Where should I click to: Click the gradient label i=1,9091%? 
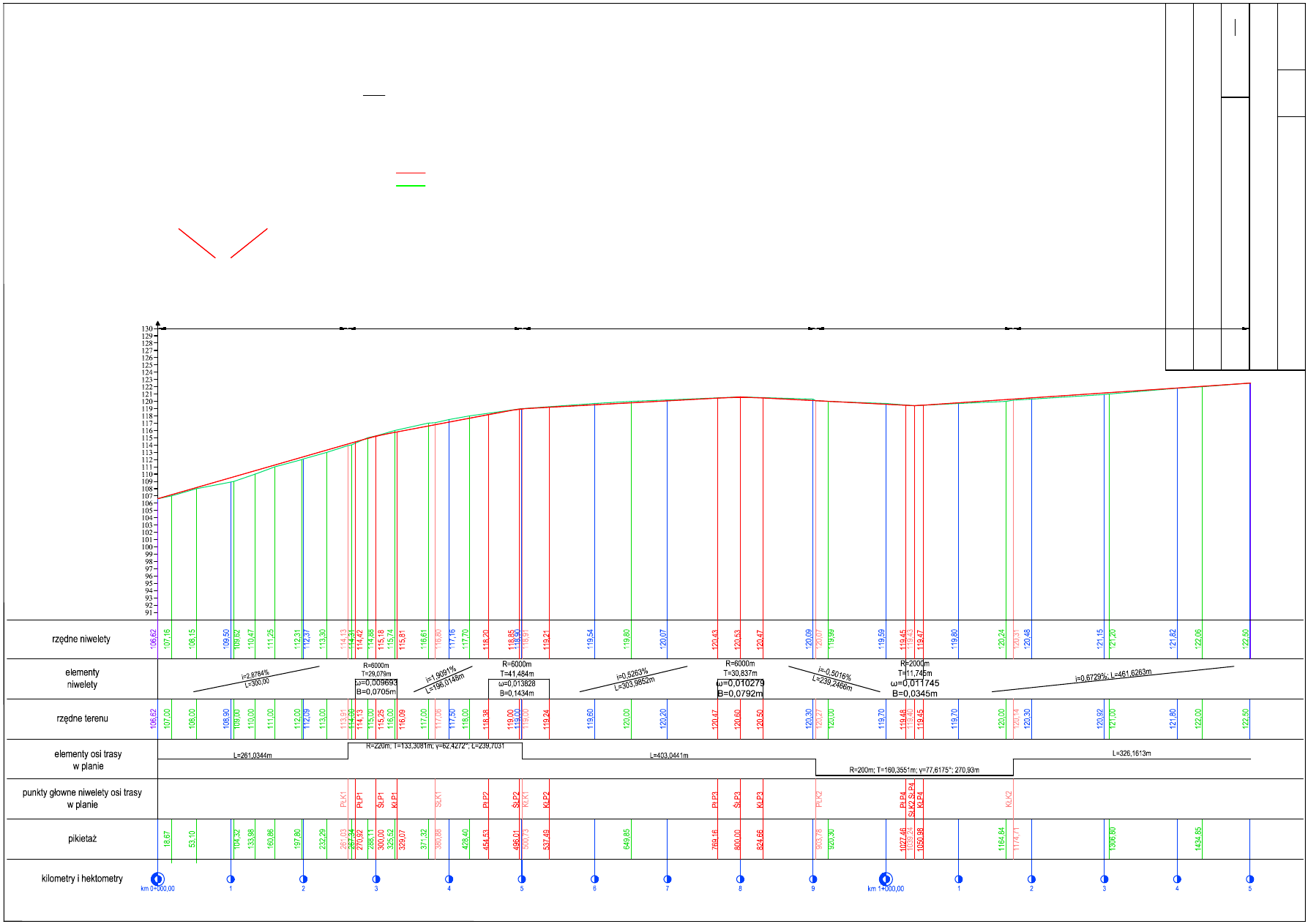(441, 675)
